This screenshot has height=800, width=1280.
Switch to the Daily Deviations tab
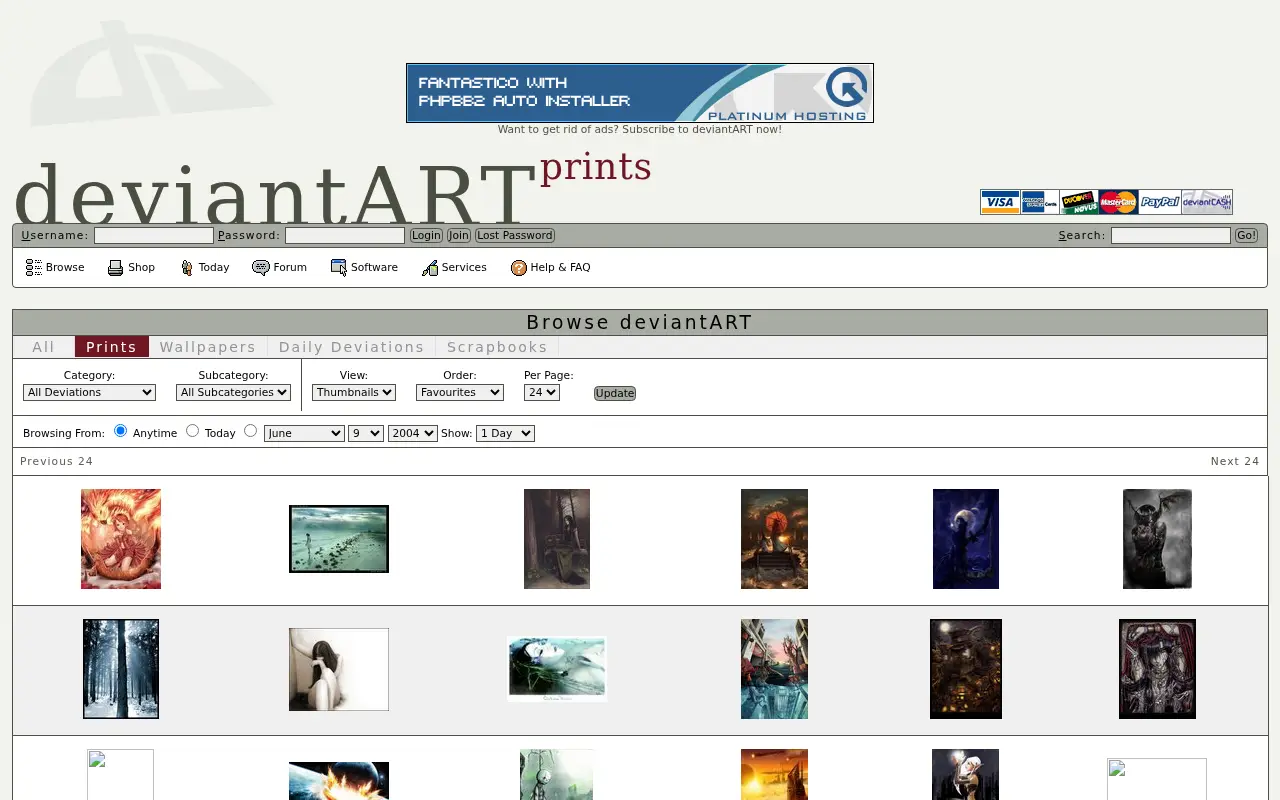tap(351, 347)
